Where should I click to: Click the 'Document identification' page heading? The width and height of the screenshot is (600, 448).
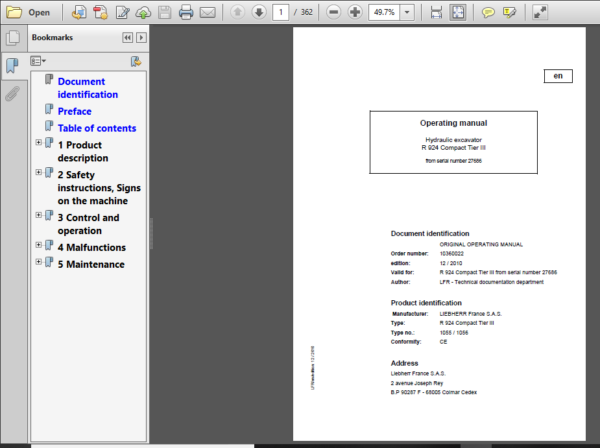[430, 233]
